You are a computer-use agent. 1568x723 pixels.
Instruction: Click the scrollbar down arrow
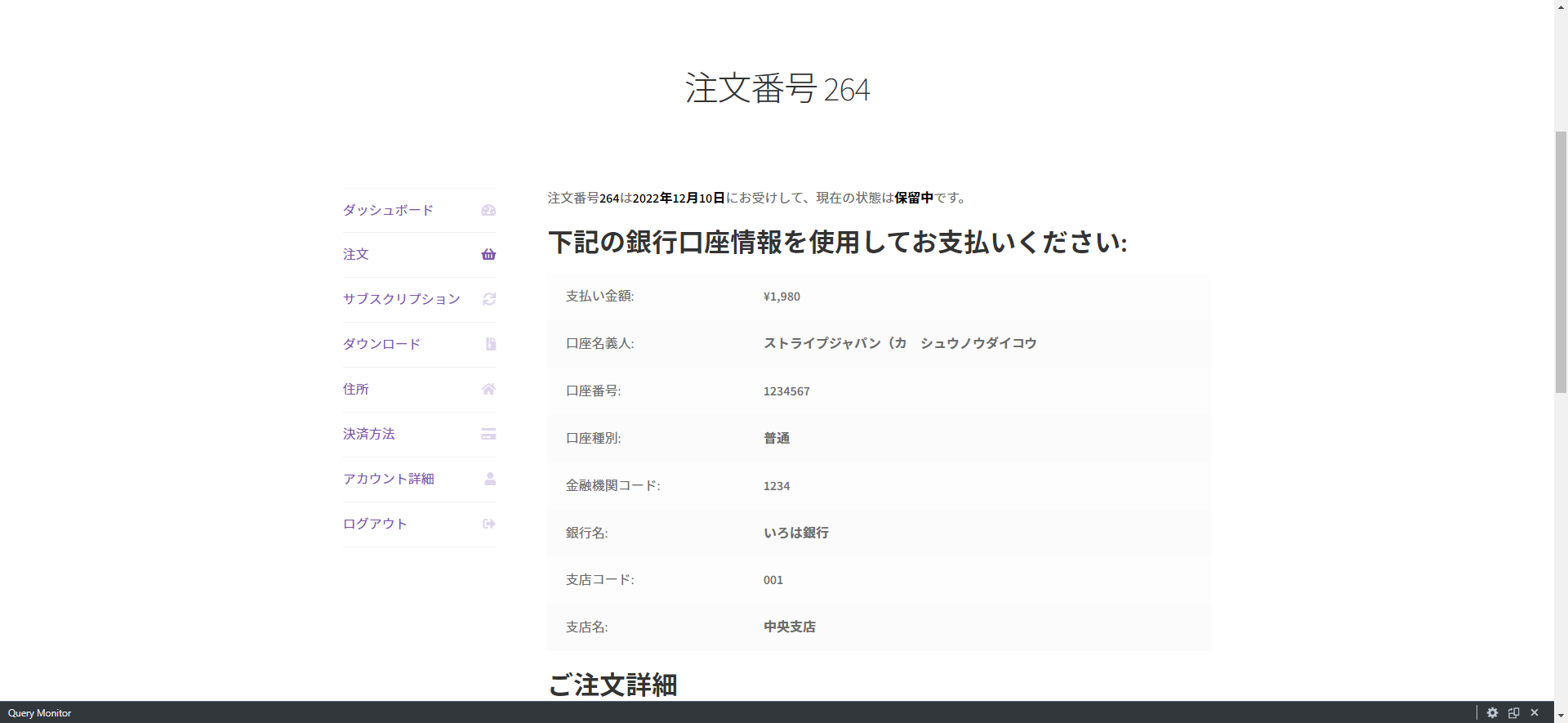pos(1561,716)
